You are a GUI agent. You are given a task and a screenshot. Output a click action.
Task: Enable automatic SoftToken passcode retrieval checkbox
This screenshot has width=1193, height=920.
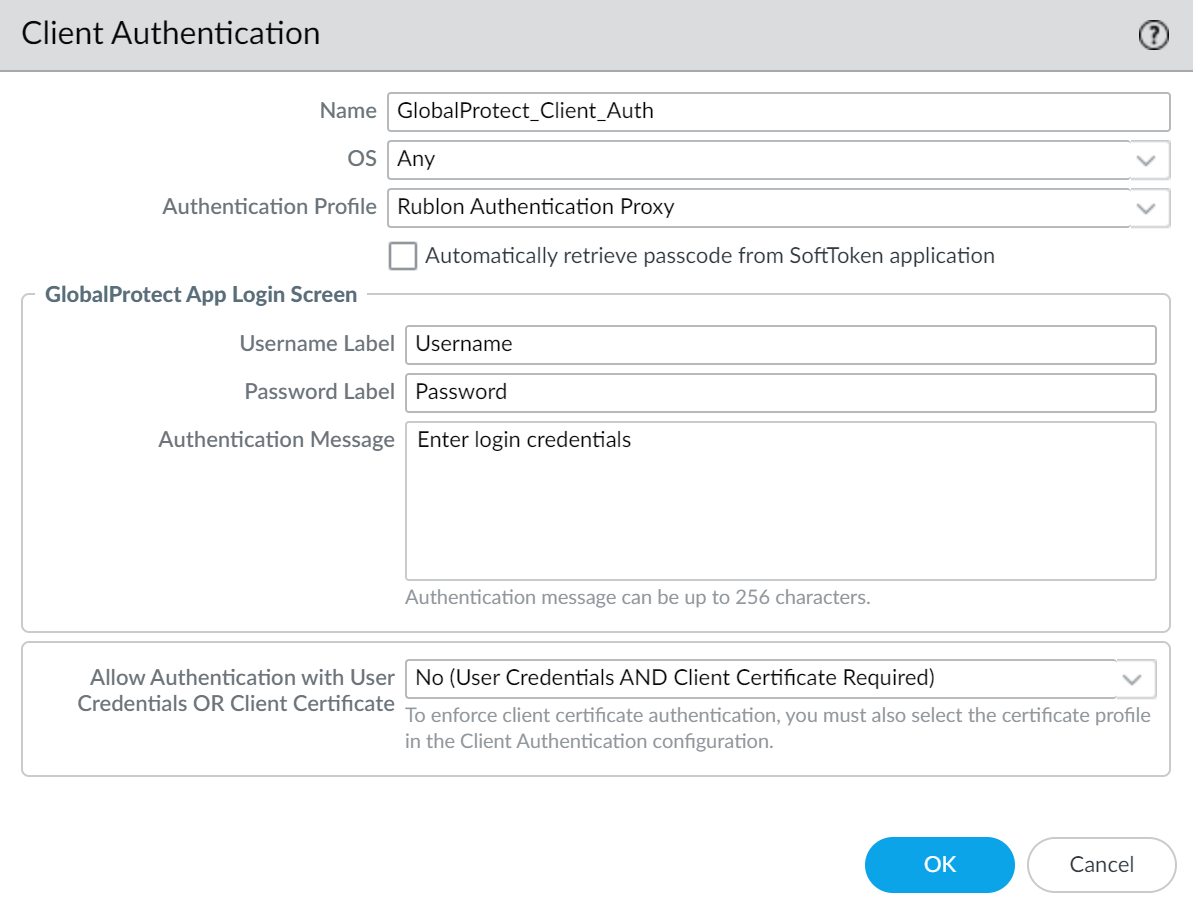pyautogui.click(x=403, y=256)
